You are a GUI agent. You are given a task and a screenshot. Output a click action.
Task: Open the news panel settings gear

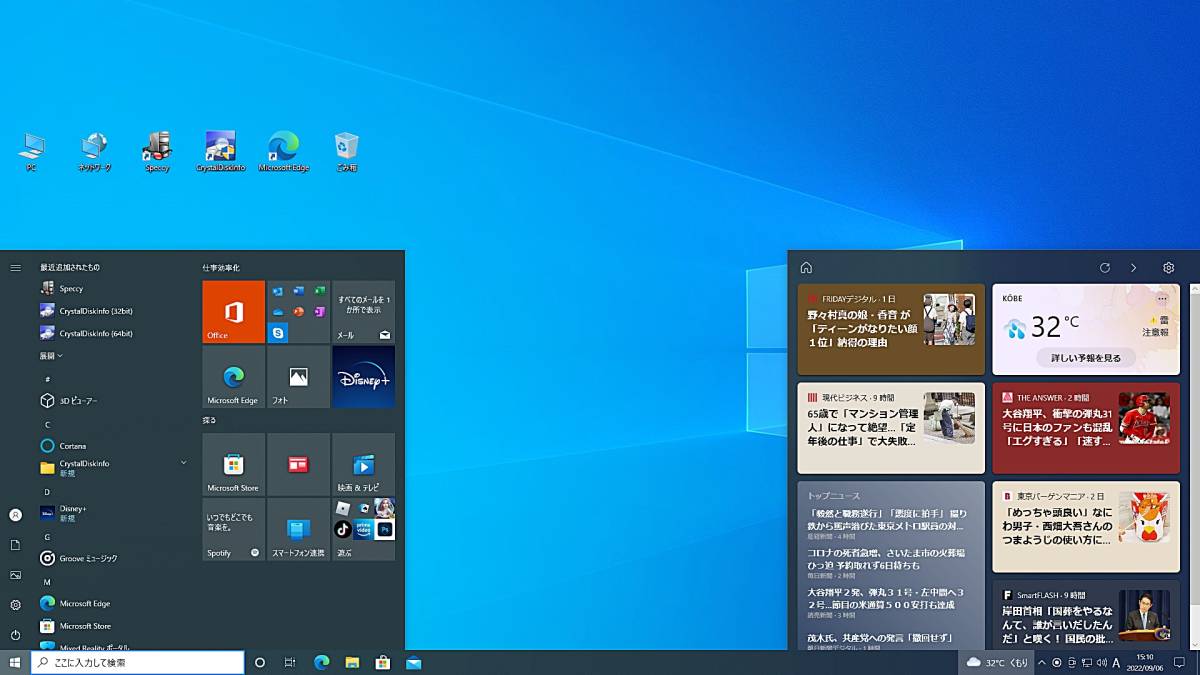coord(1168,268)
